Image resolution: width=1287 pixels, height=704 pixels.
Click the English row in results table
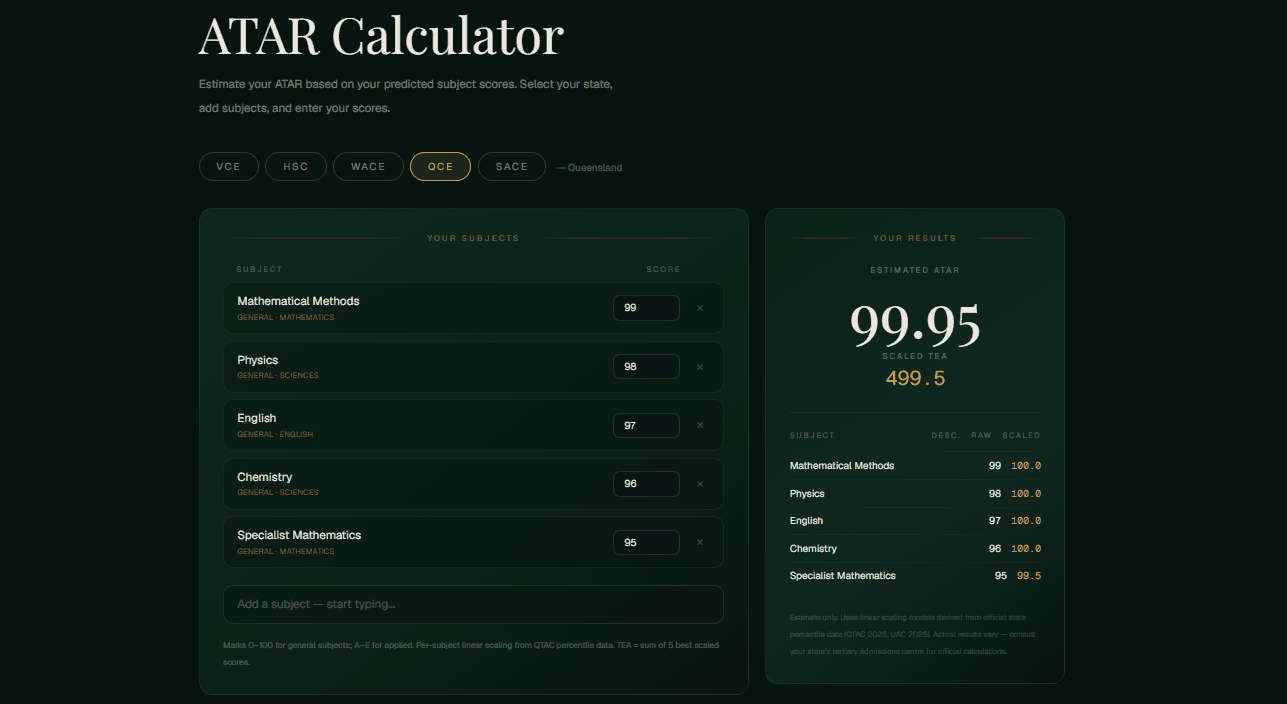tap(915, 521)
